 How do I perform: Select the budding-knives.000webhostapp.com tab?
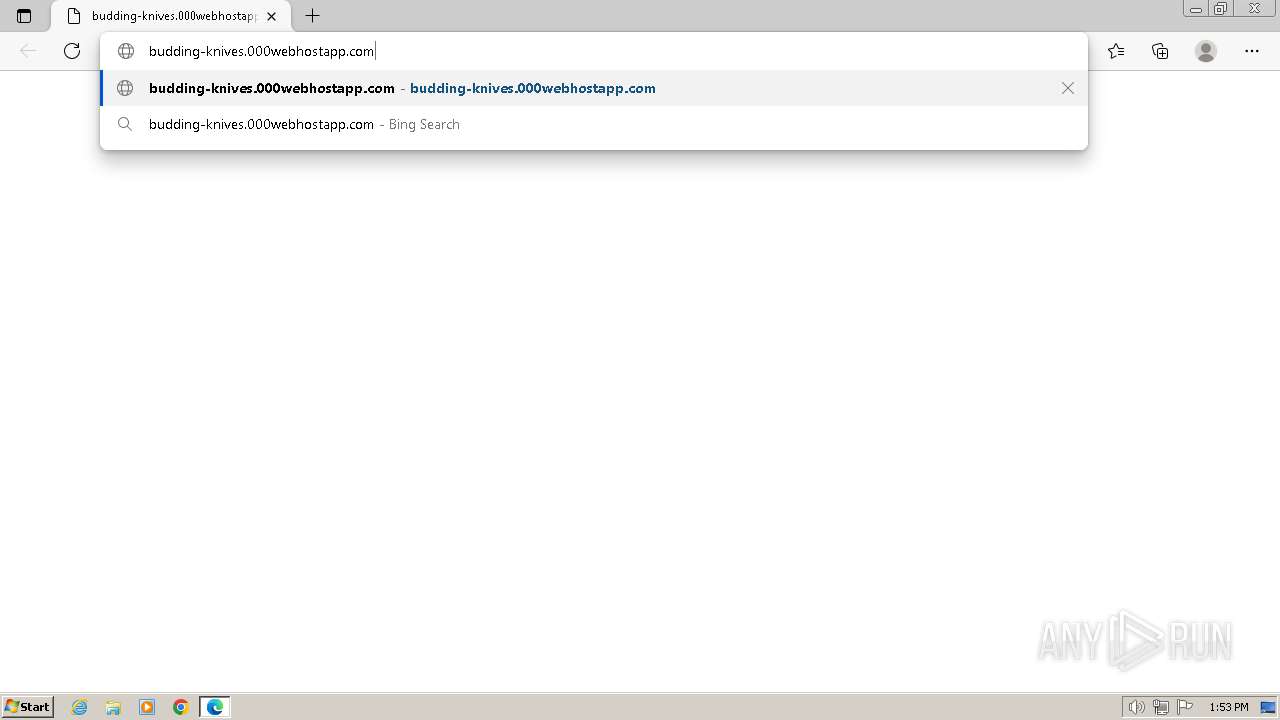(170, 16)
